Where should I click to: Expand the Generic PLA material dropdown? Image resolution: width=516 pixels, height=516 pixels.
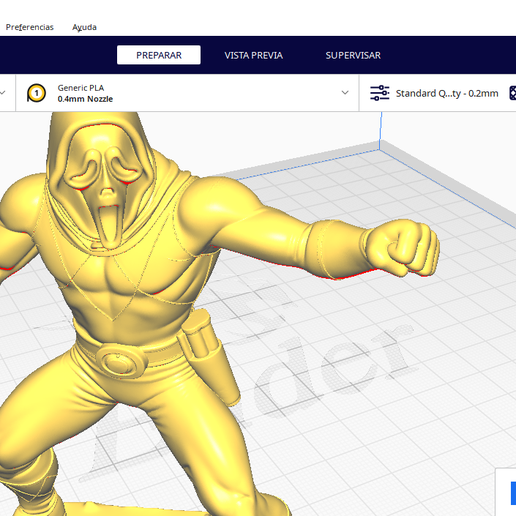coord(345,93)
